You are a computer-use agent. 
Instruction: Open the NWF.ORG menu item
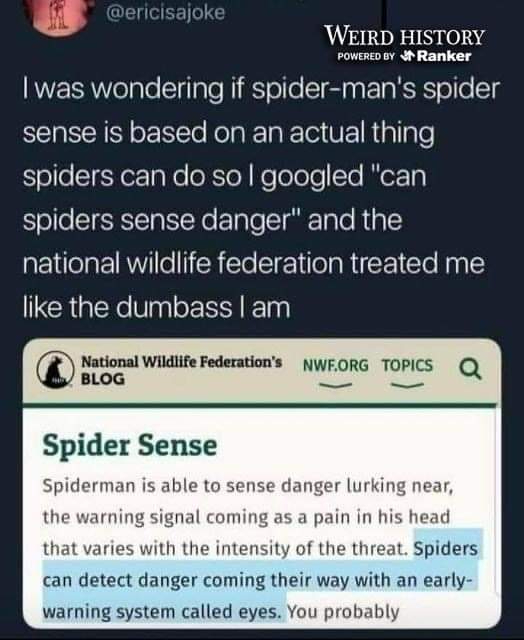335,365
